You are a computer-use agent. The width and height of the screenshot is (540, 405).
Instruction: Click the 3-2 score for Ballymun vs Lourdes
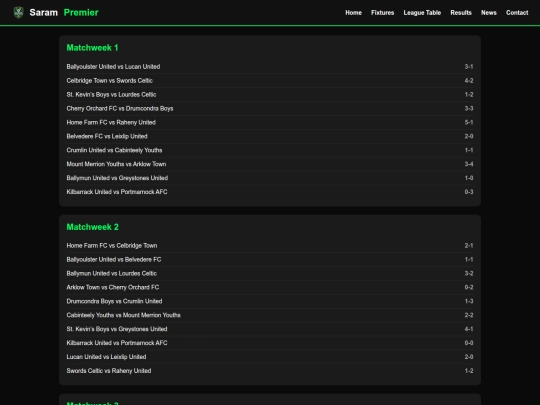(x=469, y=273)
